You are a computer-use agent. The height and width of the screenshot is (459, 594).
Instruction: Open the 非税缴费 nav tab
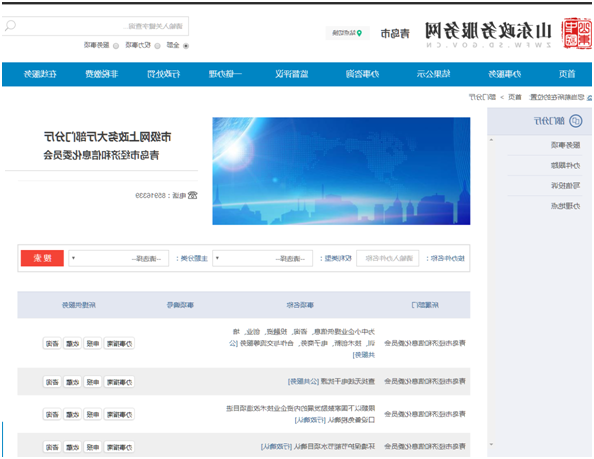102,74
